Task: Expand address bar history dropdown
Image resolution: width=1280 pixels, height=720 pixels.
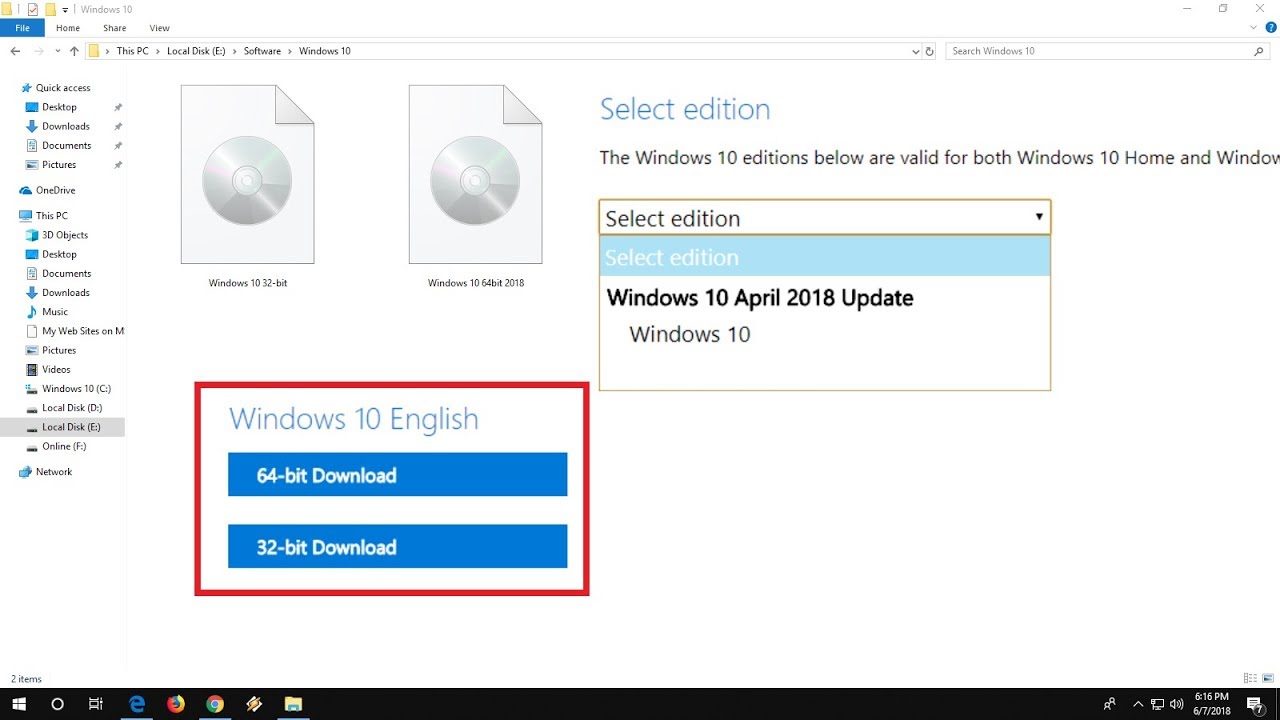Action: coord(916,51)
